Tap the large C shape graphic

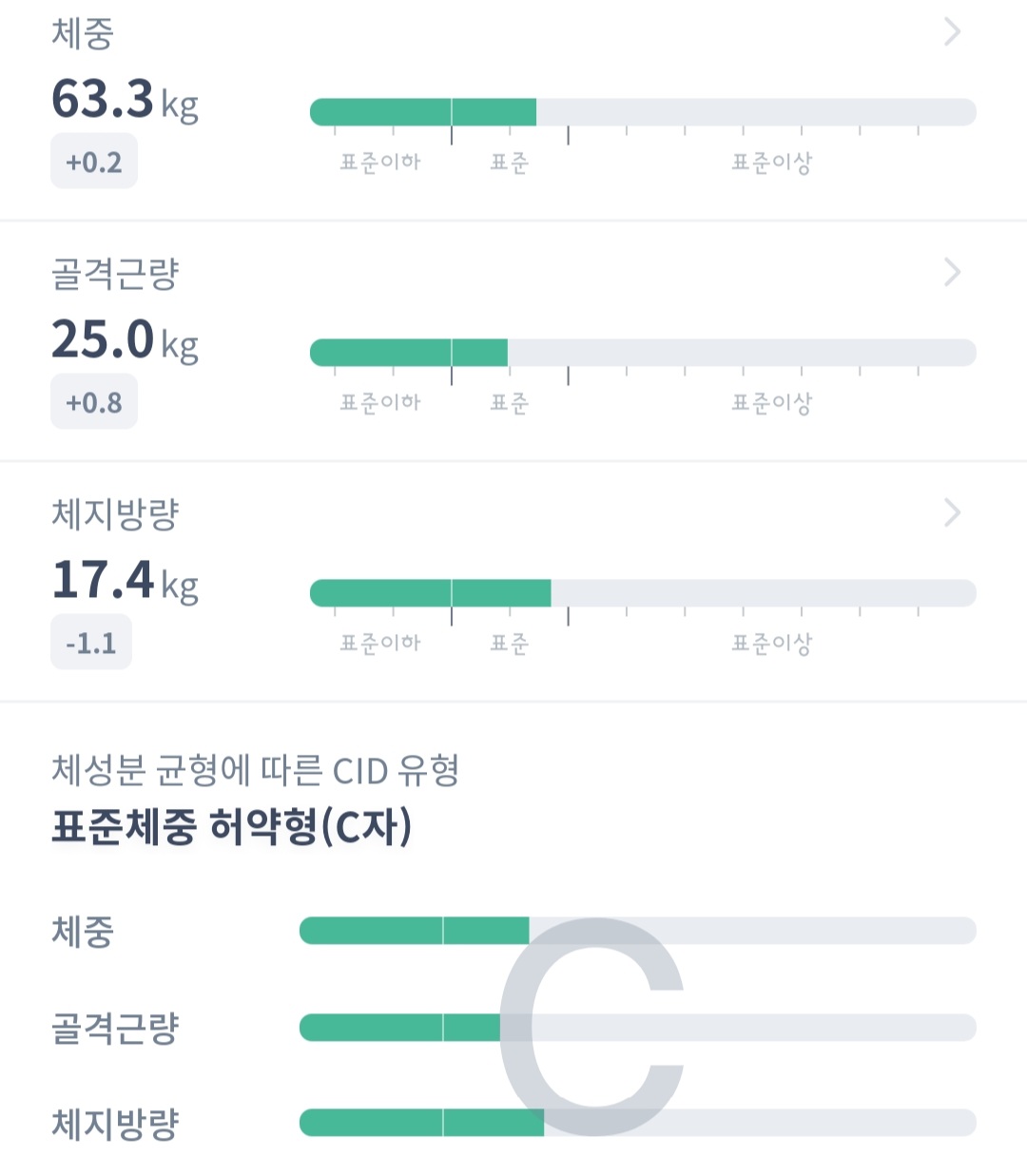[591, 1027]
